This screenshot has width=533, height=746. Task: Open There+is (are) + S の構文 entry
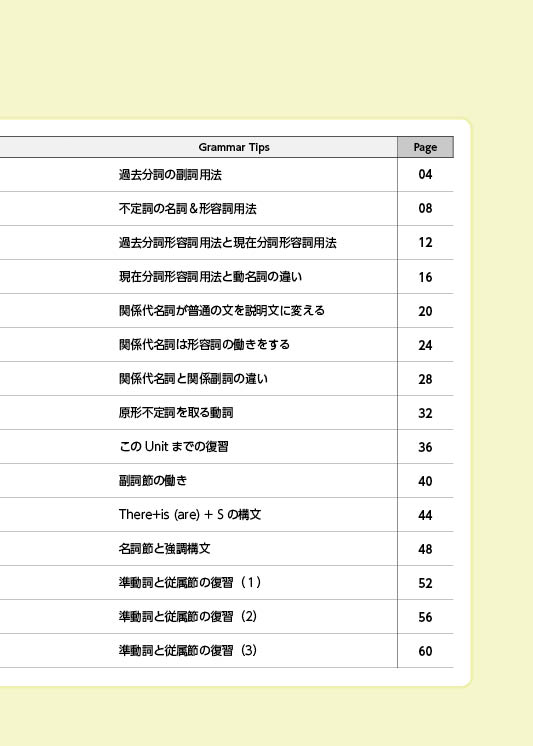(x=190, y=515)
